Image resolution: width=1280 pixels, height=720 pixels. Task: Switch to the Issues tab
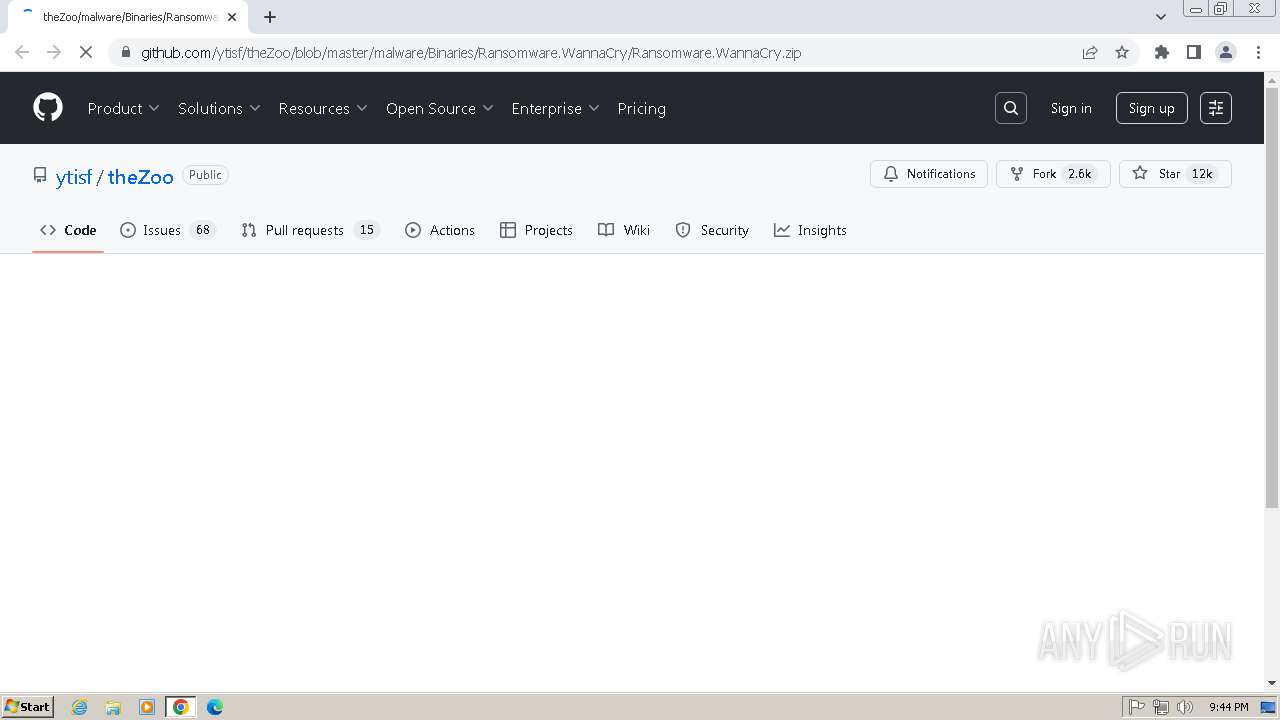pyautogui.click(x=167, y=230)
